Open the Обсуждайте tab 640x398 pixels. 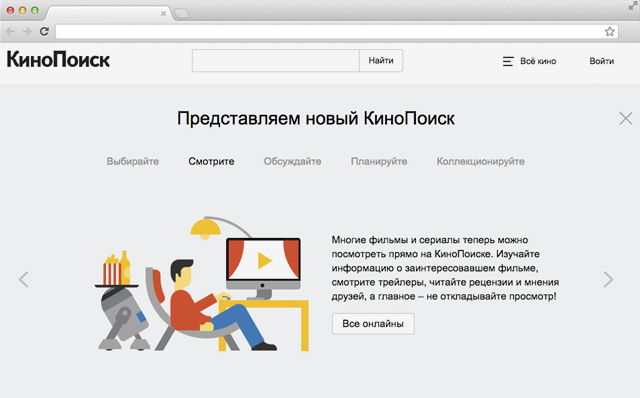click(x=292, y=161)
